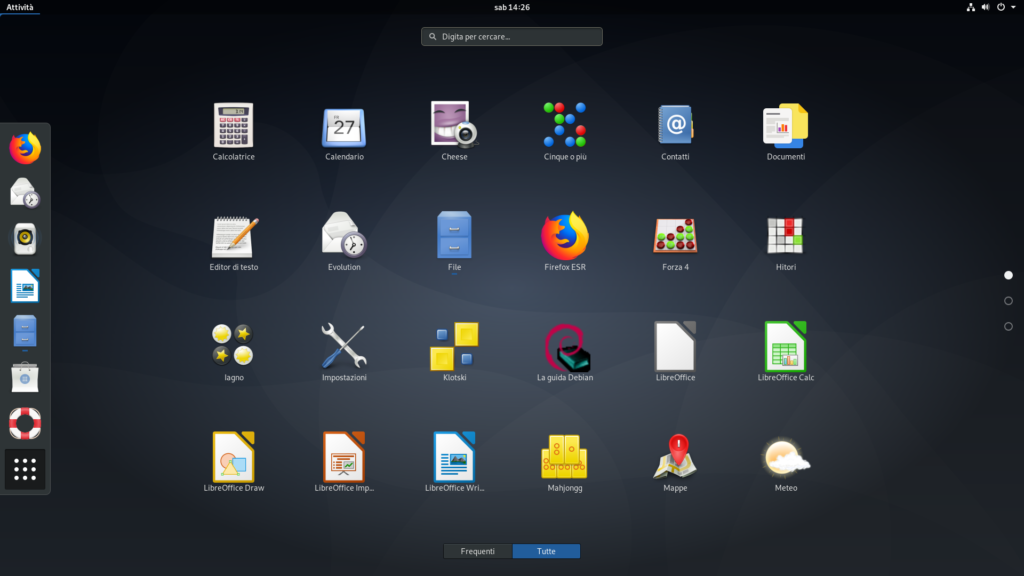Screen dimensions: 1024x576
Task: Jump to third app page indicator
Action: pyautogui.click(x=1008, y=326)
